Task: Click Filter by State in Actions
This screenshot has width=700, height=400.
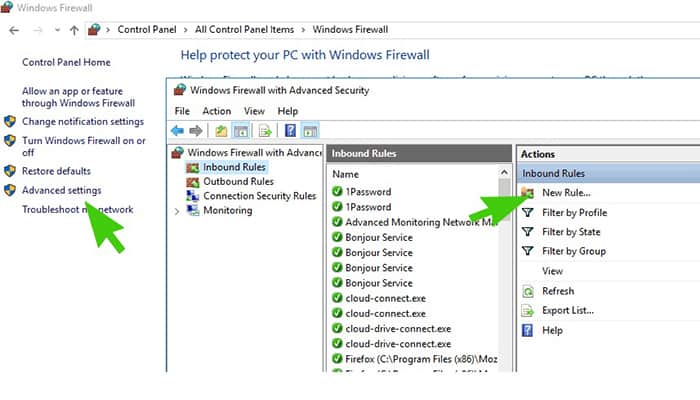Action: tap(573, 232)
